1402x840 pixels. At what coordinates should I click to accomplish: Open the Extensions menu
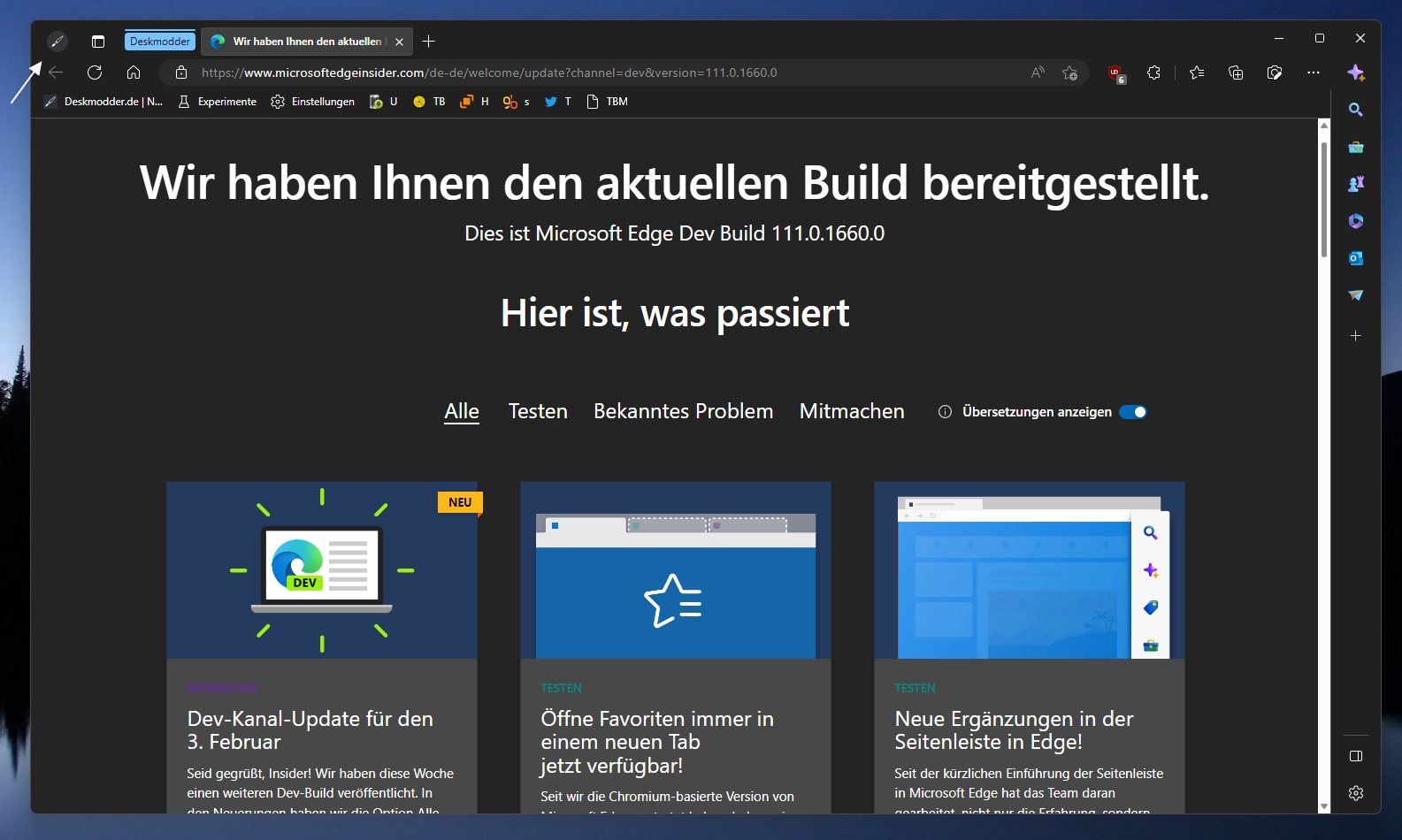(x=1153, y=73)
